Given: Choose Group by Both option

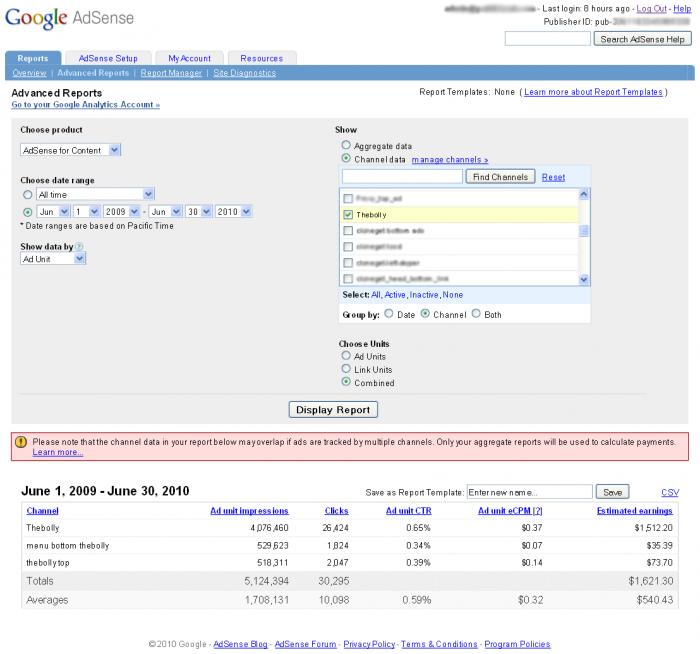Looking at the screenshot, I should coord(476,313).
